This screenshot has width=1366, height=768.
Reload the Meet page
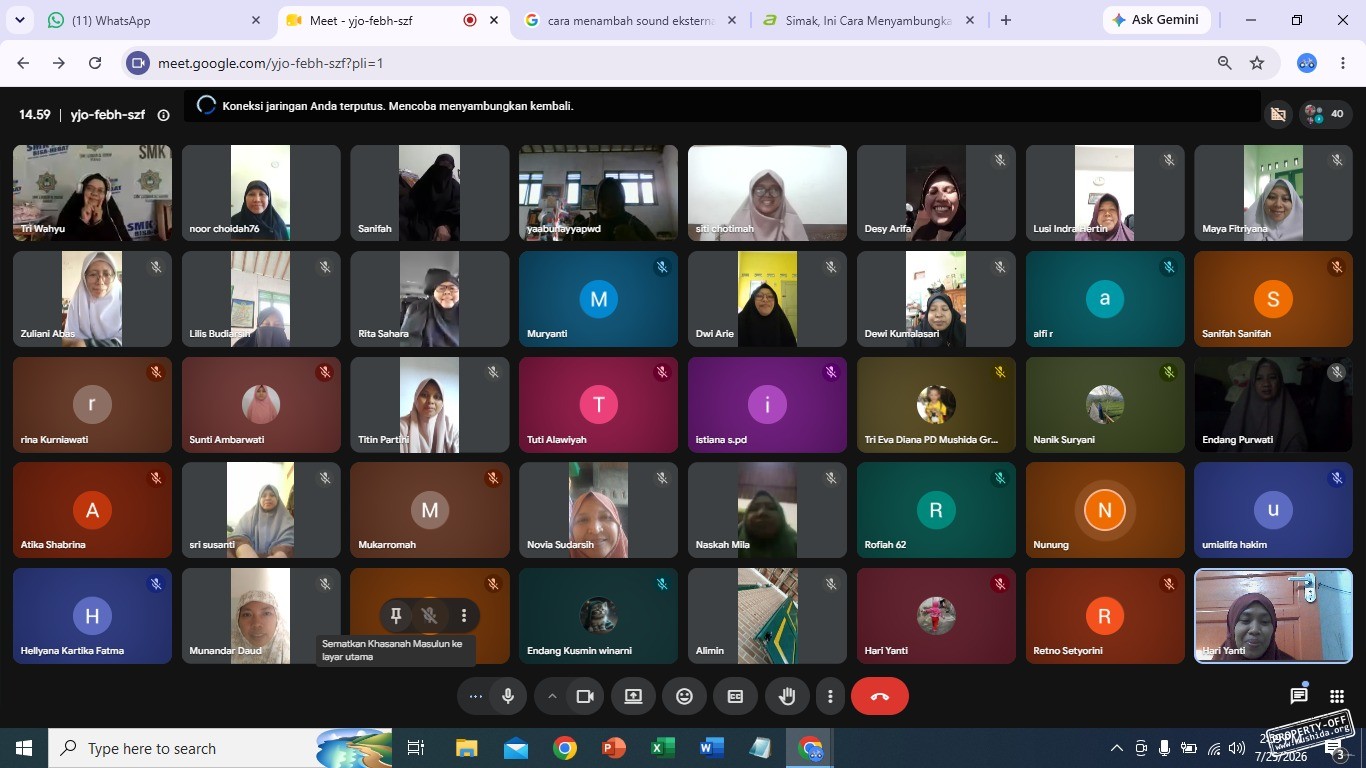[95, 63]
